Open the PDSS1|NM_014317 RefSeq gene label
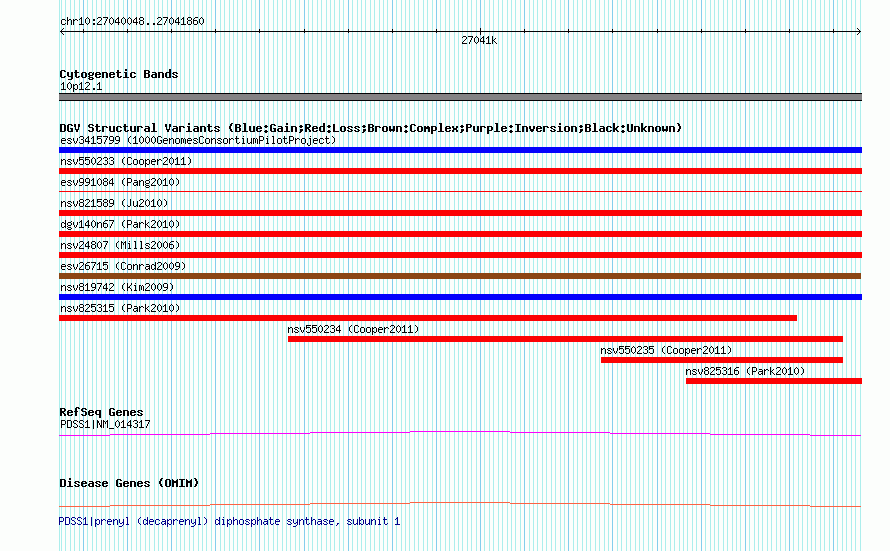890x551 pixels. point(105,424)
